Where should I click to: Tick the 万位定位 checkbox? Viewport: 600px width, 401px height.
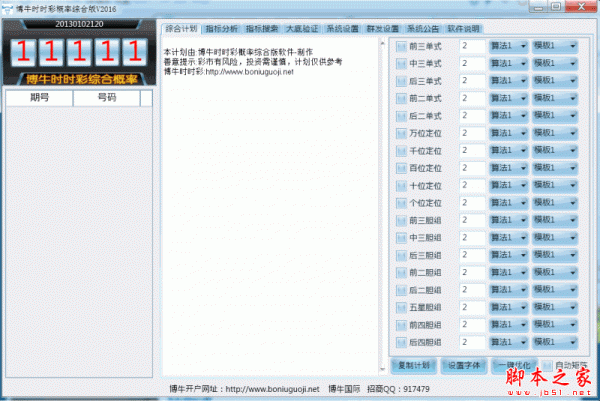[401, 134]
